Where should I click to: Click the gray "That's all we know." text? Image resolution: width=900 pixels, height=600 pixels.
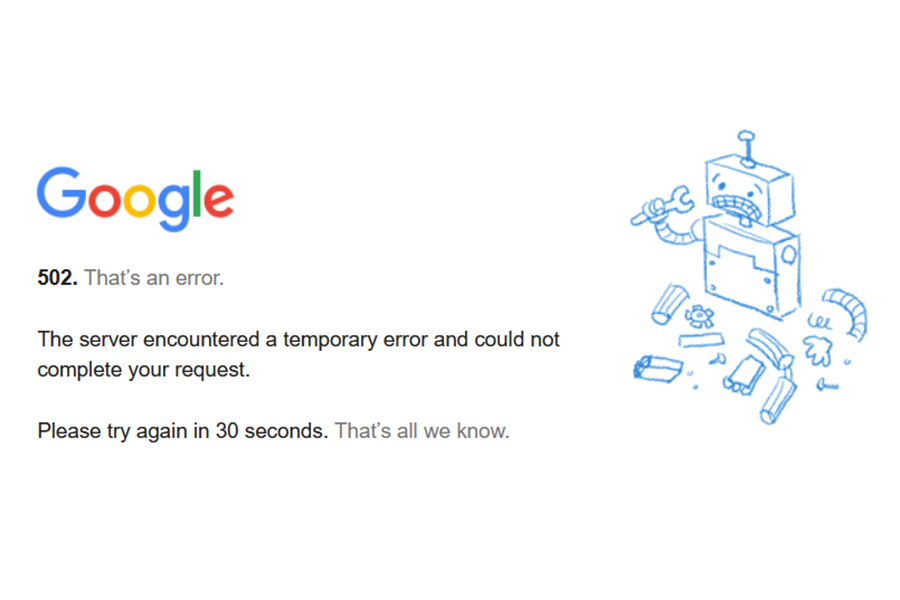tap(422, 431)
